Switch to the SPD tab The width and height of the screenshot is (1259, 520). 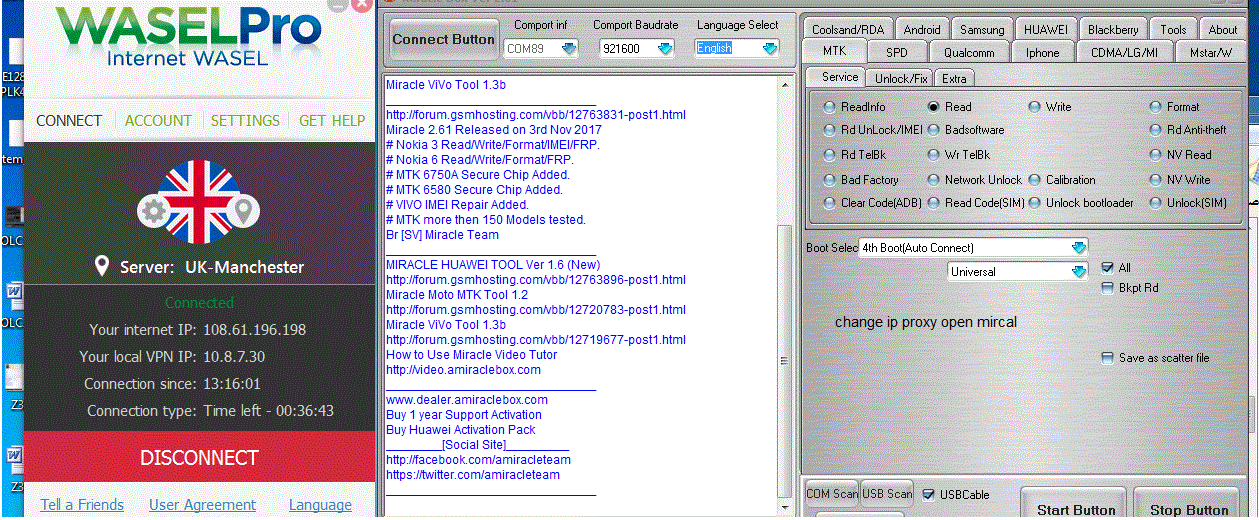coord(897,52)
